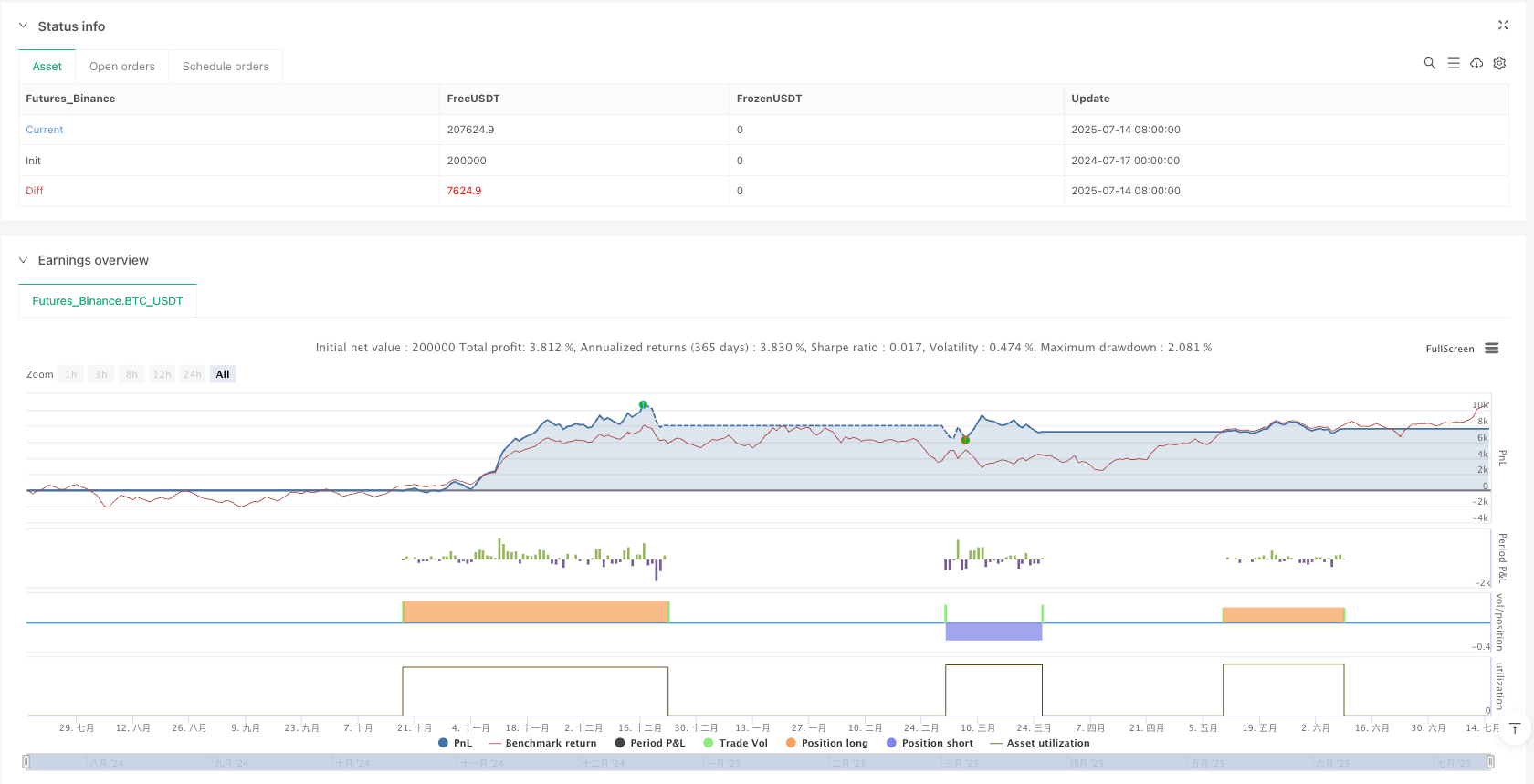Click the left handle of range navigator
Viewport: 1534px width, 784px height.
tap(26, 761)
